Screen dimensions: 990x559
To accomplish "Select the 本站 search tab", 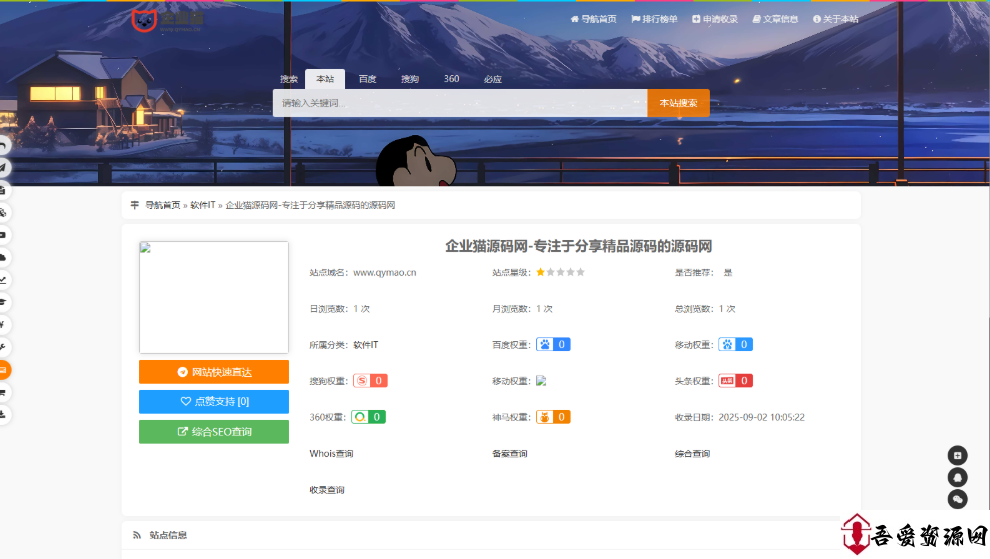I will pyautogui.click(x=325, y=79).
